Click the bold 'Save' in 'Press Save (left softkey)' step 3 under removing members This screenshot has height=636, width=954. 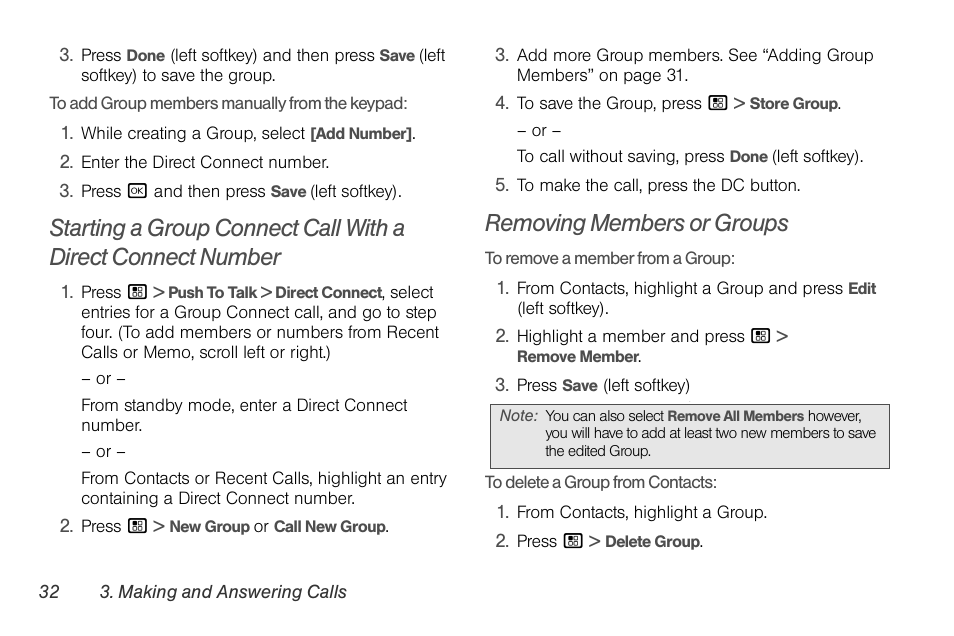[x=580, y=386]
